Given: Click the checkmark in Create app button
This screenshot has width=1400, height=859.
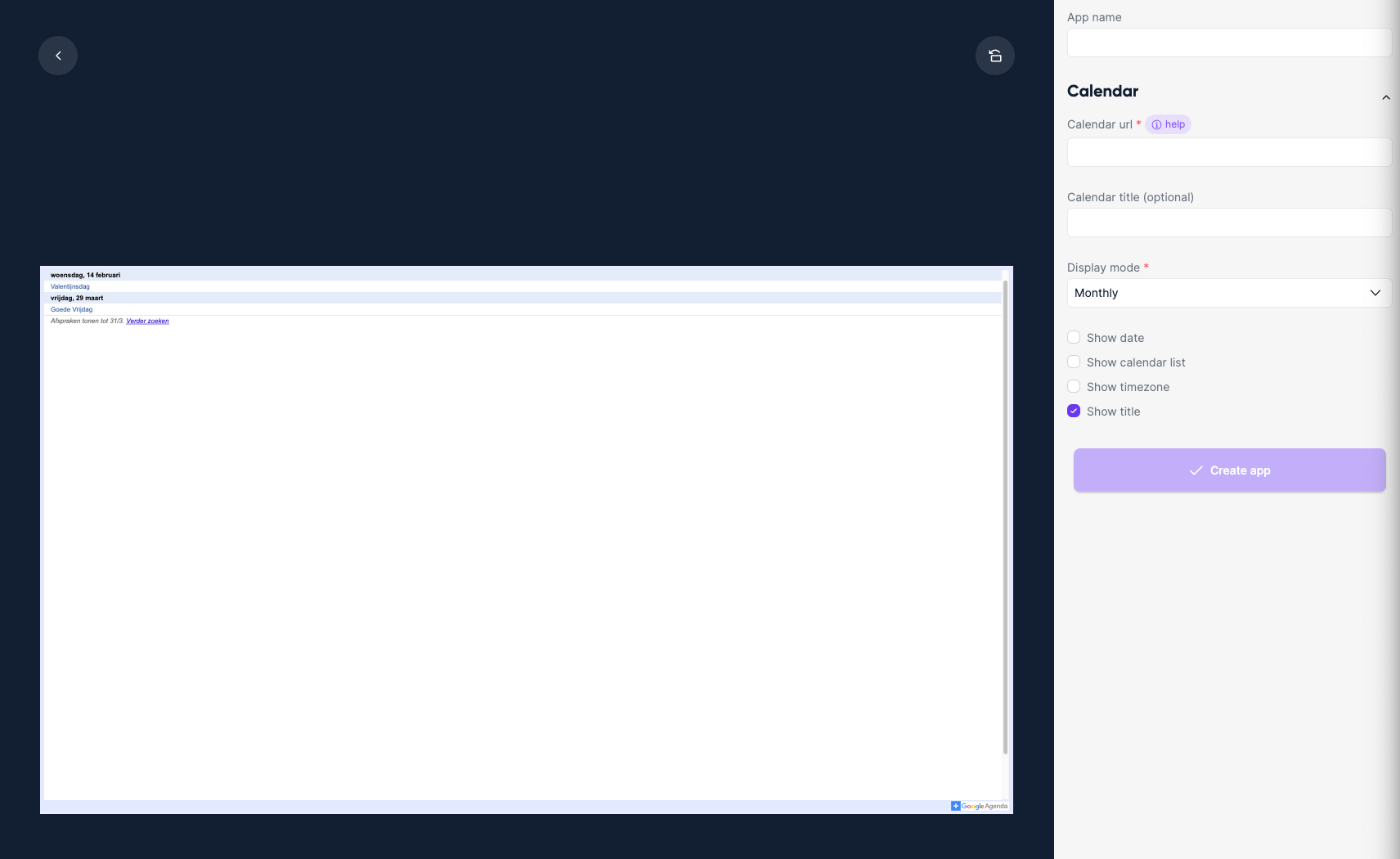Looking at the screenshot, I should pyautogui.click(x=1196, y=470).
